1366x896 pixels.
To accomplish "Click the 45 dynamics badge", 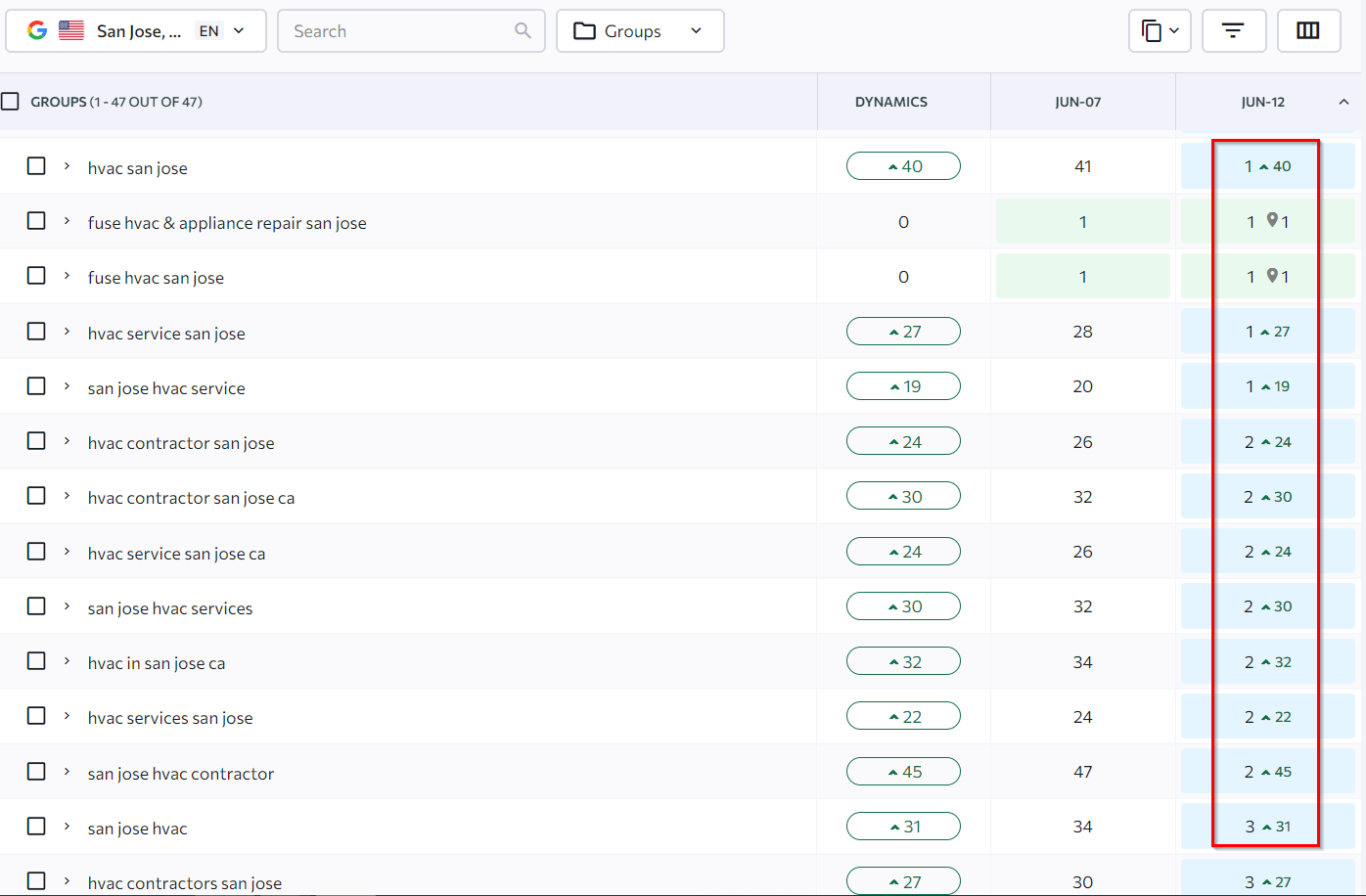I will coord(903,772).
